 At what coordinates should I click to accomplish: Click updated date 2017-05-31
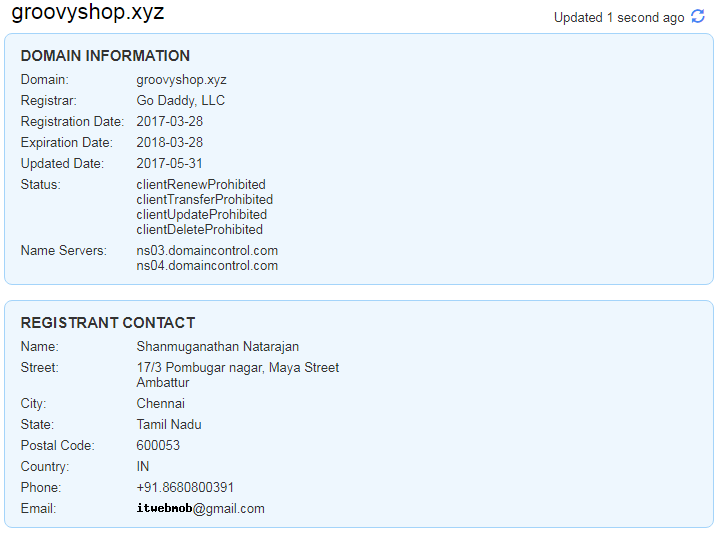pos(169,163)
